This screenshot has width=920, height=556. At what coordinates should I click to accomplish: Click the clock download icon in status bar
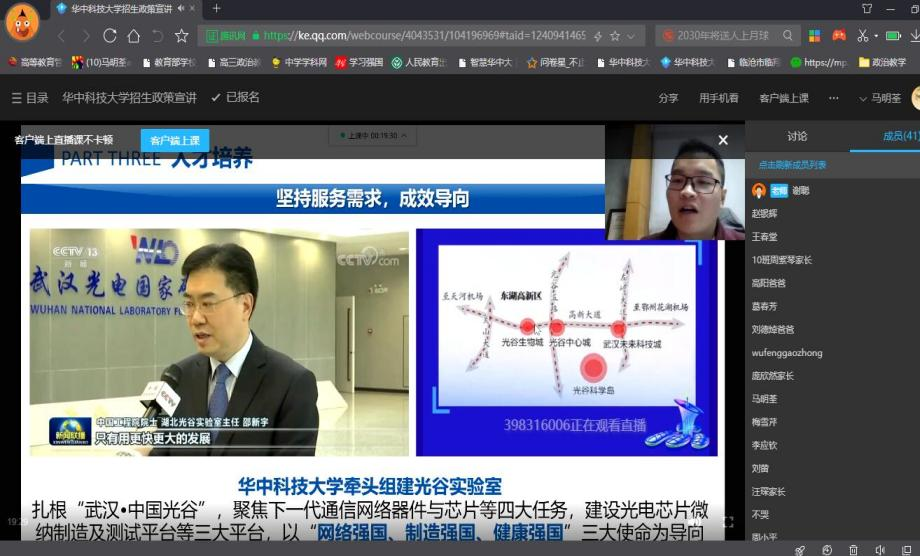click(827, 550)
